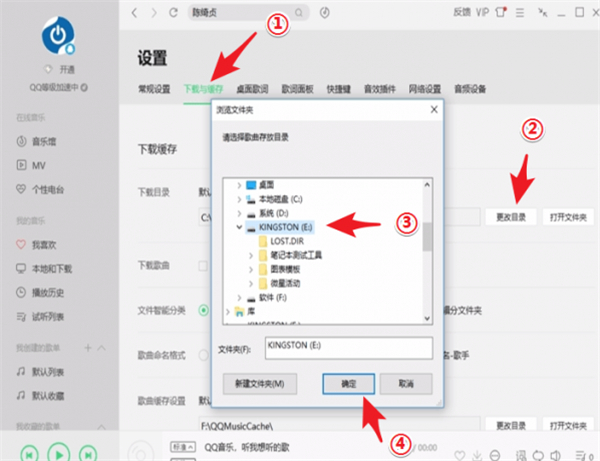Click the remove (minus circle) icon in player
The image size is (600, 461).
tap(495, 455)
